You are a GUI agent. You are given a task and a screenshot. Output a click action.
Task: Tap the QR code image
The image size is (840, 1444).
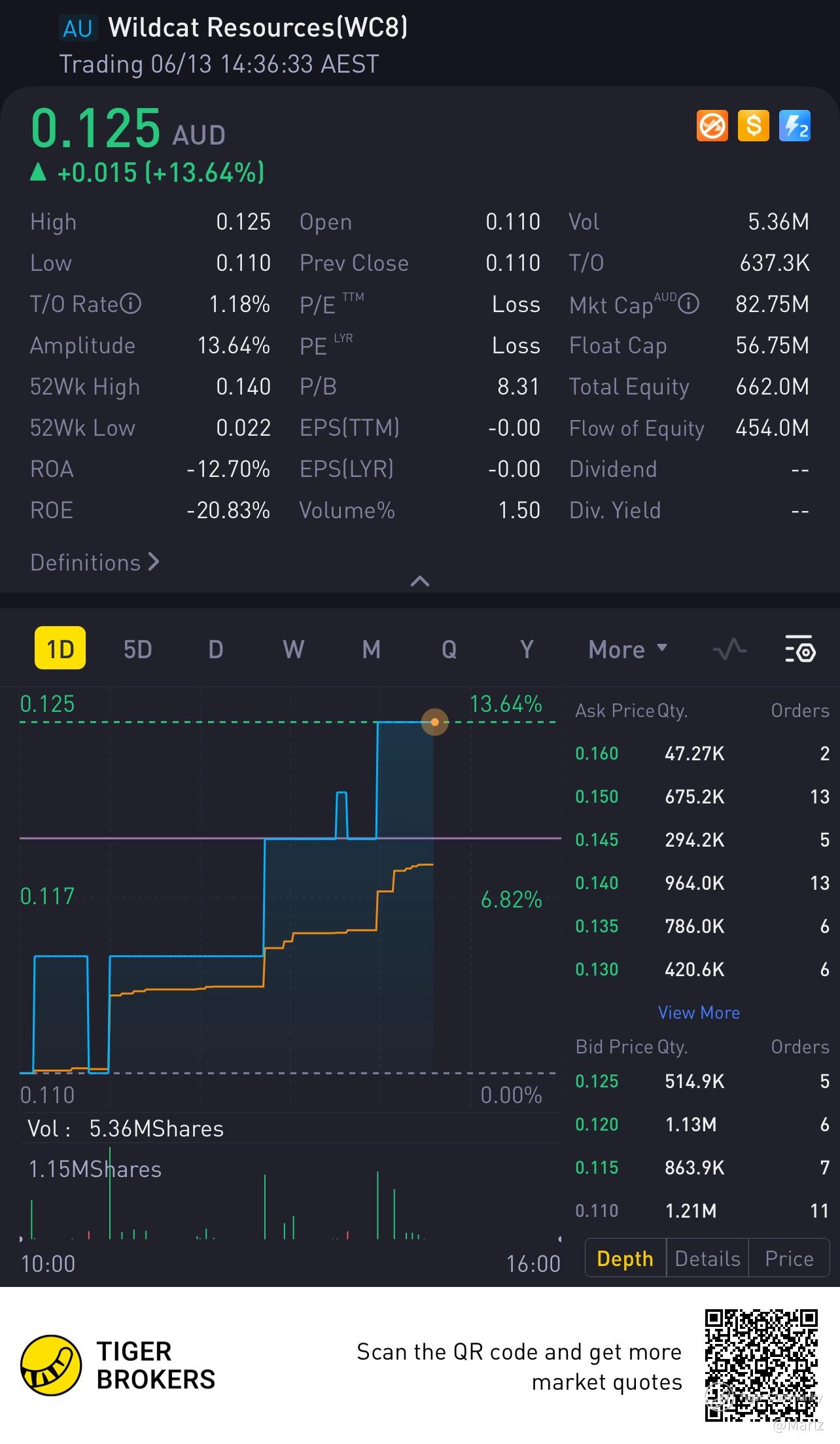coord(761,1365)
